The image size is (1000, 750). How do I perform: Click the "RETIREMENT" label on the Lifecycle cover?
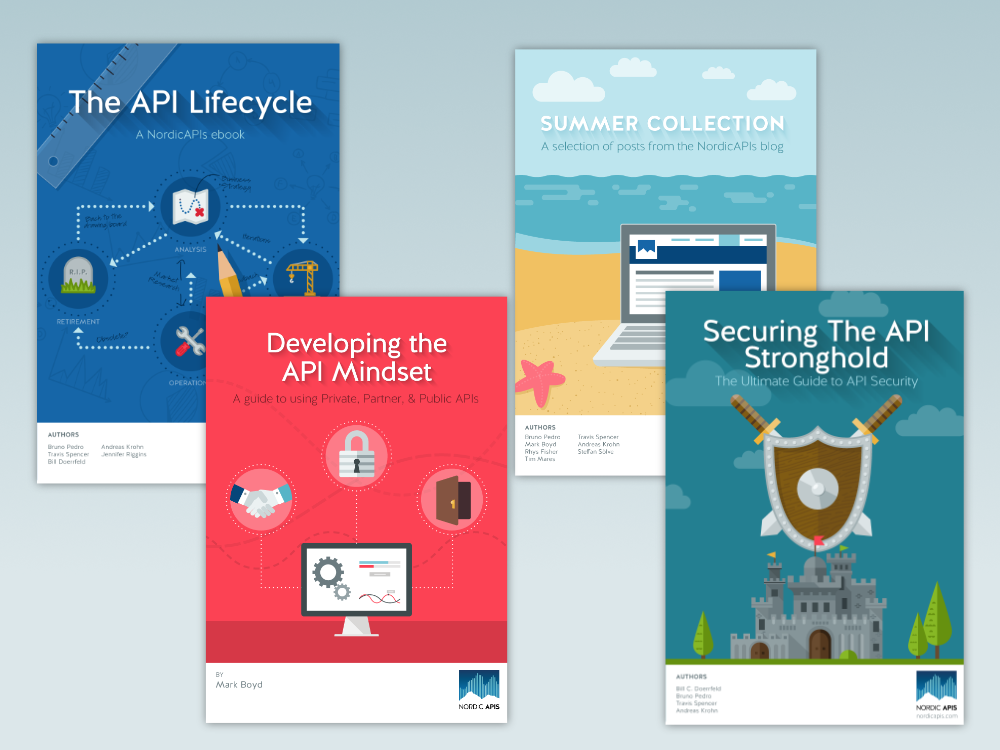[78, 321]
